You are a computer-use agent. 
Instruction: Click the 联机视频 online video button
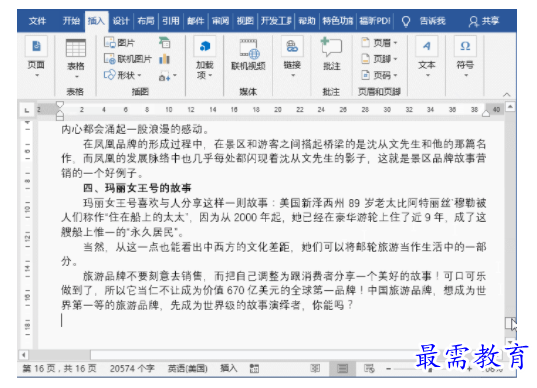coord(249,55)
